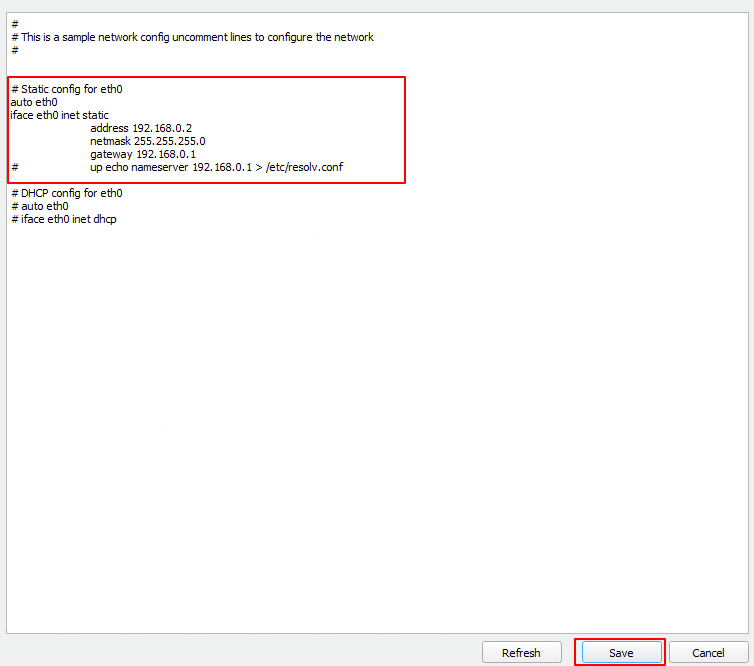Click the commented "# auto eth0" line
This screenshot has height=666, width=754.
tap(39, 206)
